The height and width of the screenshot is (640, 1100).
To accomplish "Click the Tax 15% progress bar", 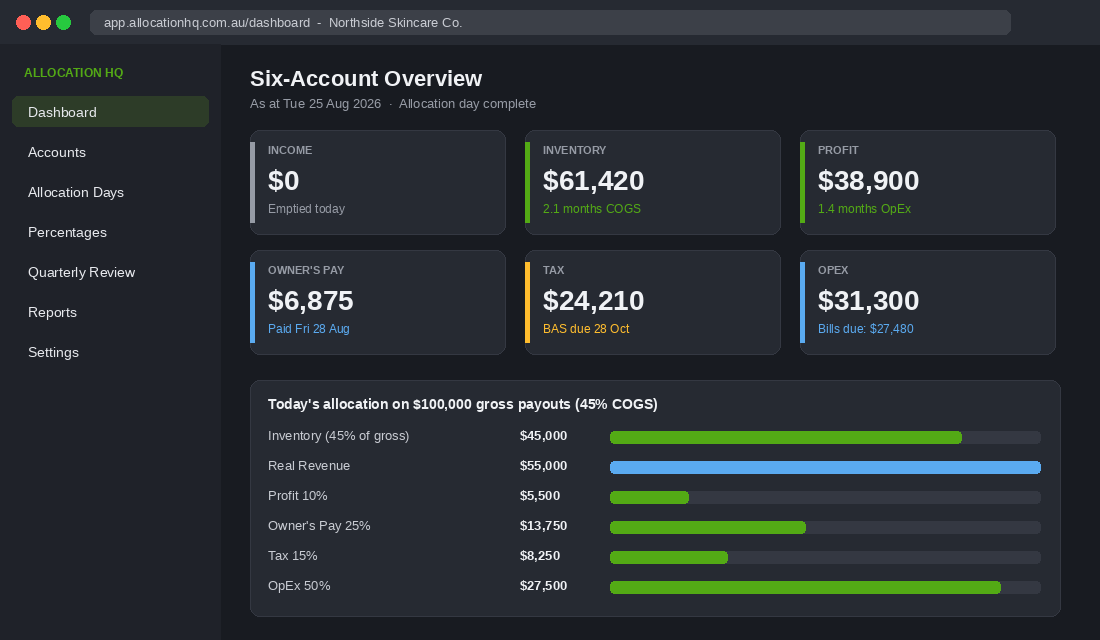I will 825,557.
